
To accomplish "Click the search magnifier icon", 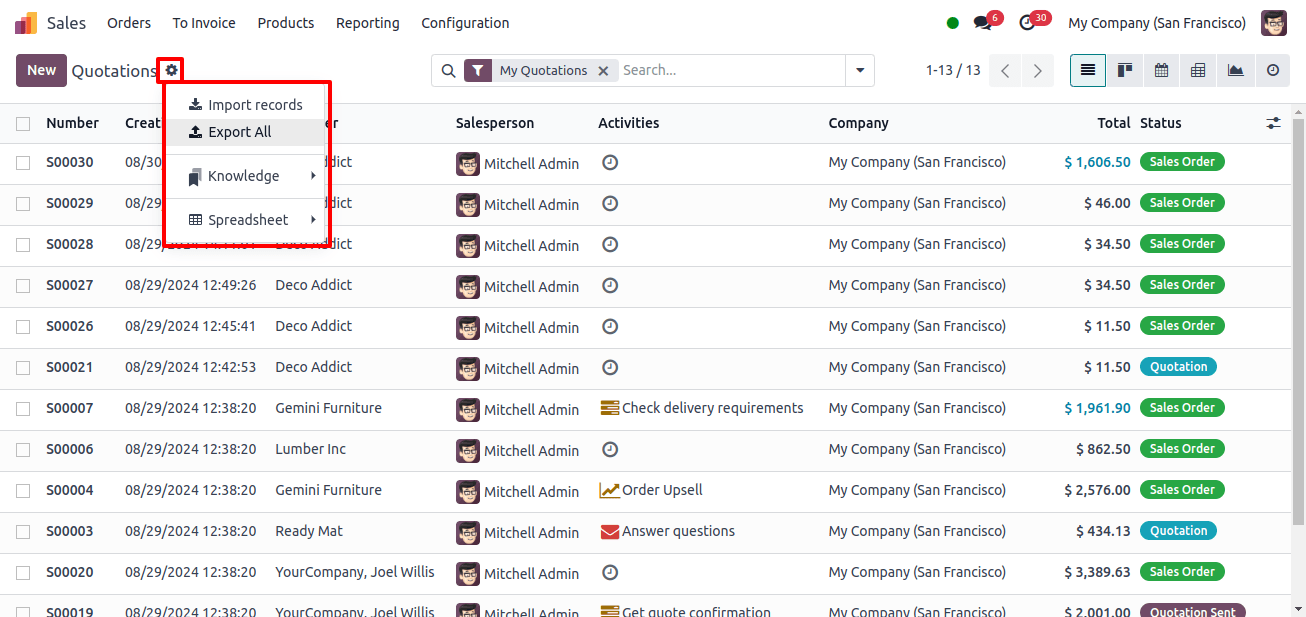I will pos(449,71).
